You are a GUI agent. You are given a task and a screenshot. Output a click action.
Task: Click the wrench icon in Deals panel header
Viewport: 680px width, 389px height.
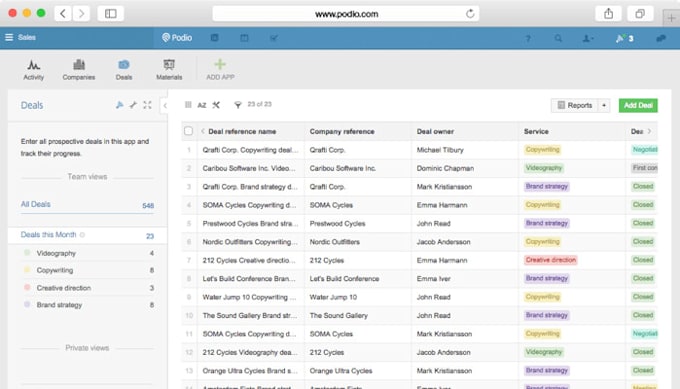click(133, 105)
